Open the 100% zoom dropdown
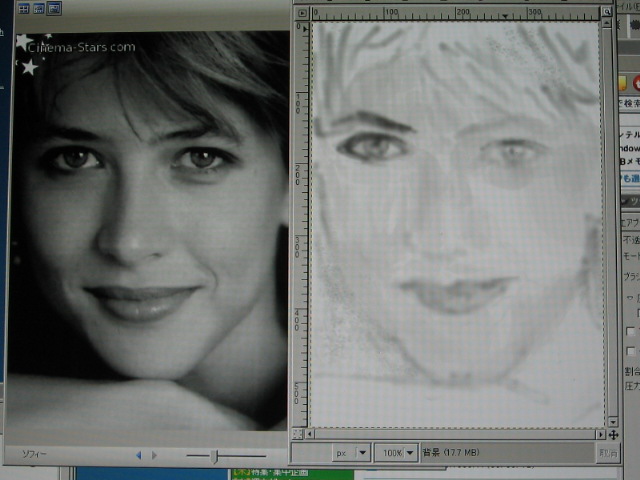640x480 pixels. 396,453
